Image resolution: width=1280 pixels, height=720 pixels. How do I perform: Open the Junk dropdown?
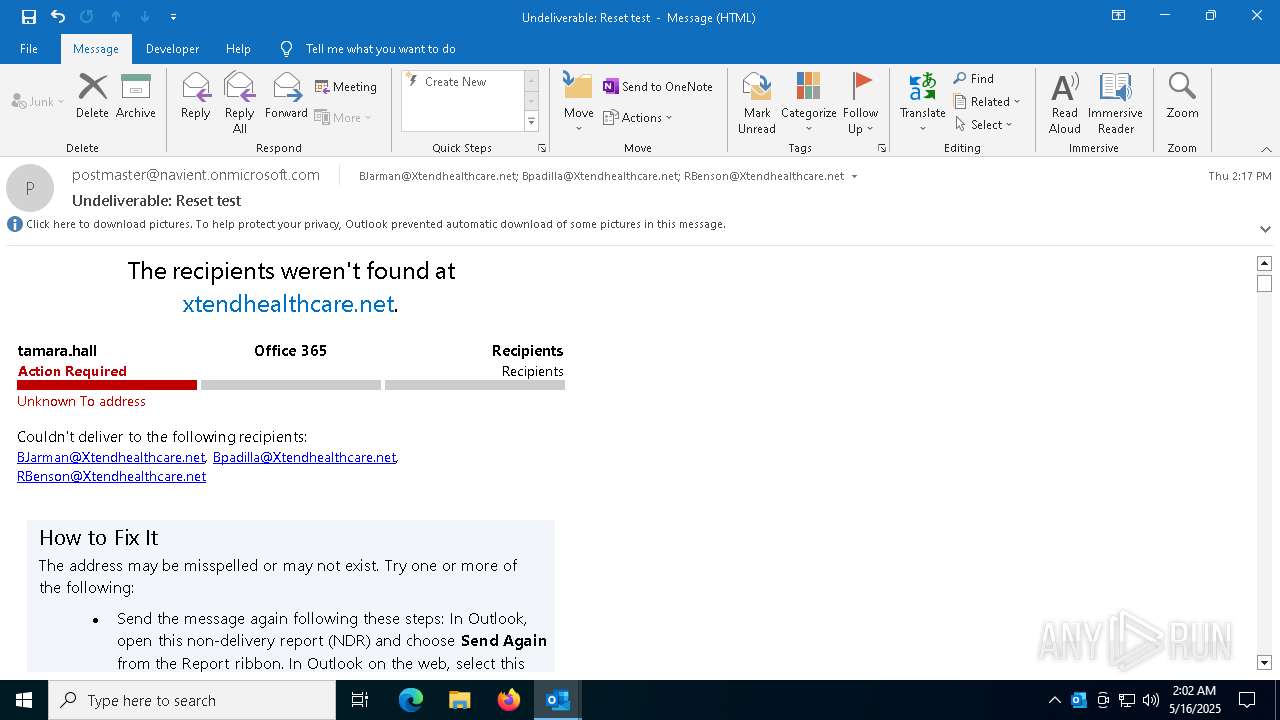point(38,101)
